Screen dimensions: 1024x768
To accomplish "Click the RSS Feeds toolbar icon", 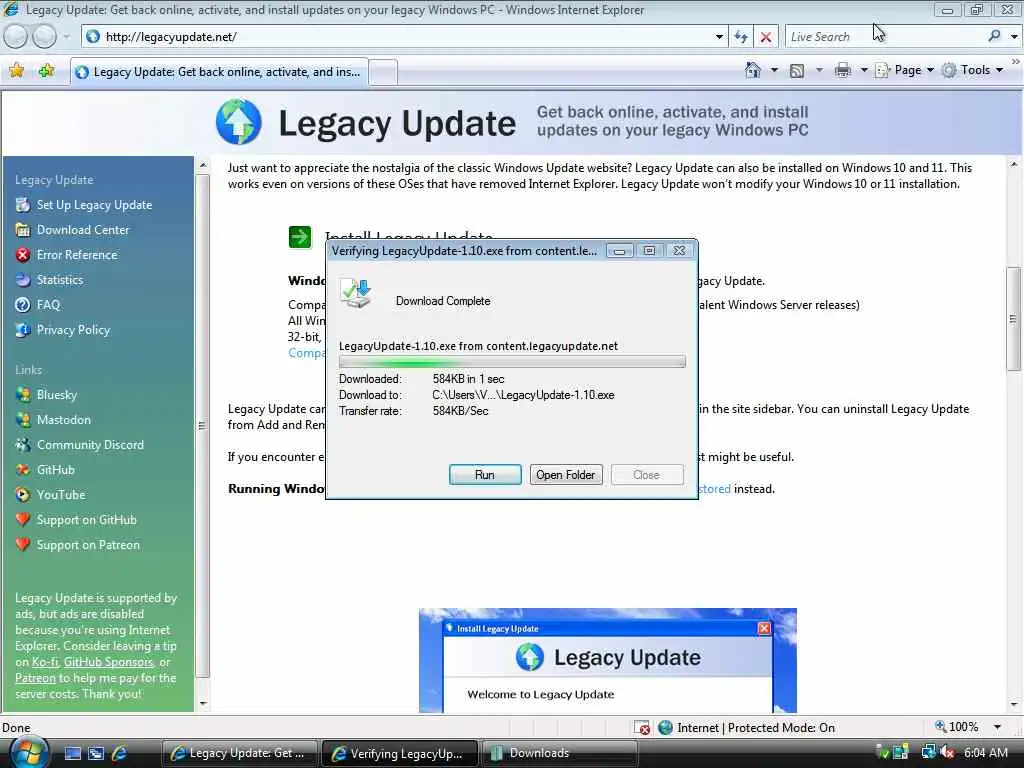I will tap(797, 71).
